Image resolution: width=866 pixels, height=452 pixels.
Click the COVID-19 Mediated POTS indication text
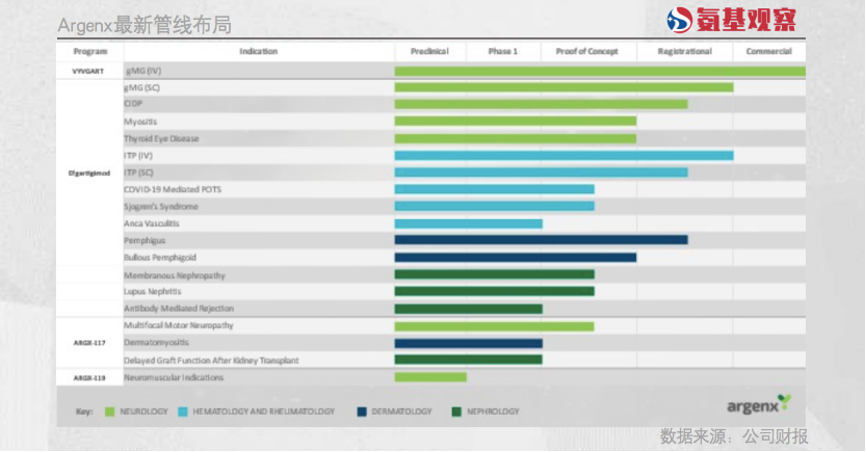[172, 190]
